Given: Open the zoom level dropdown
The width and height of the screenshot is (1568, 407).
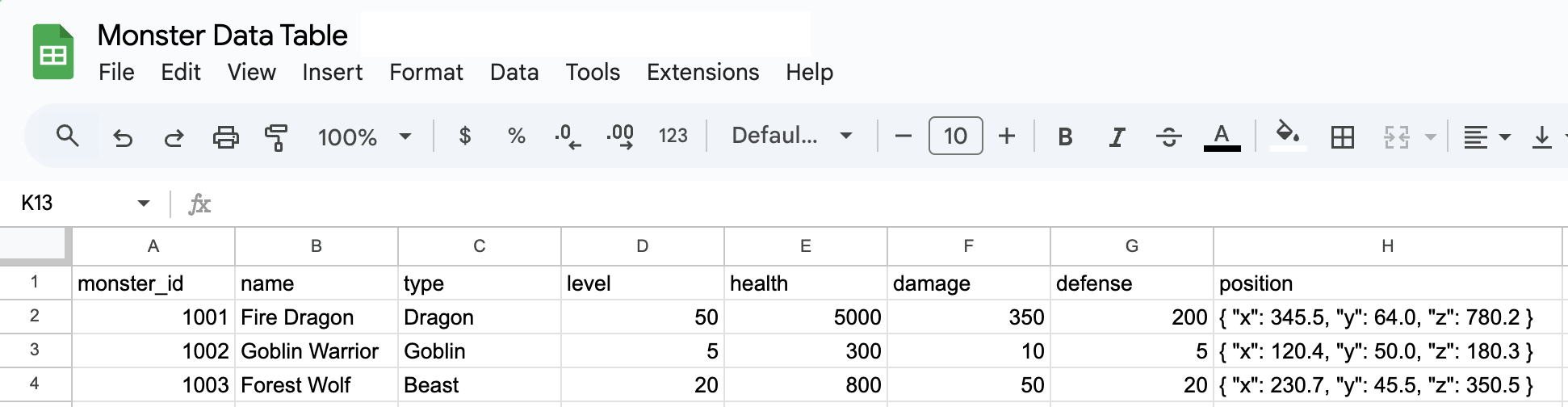Looking at the screenshot, I should [x=365, y=136].
